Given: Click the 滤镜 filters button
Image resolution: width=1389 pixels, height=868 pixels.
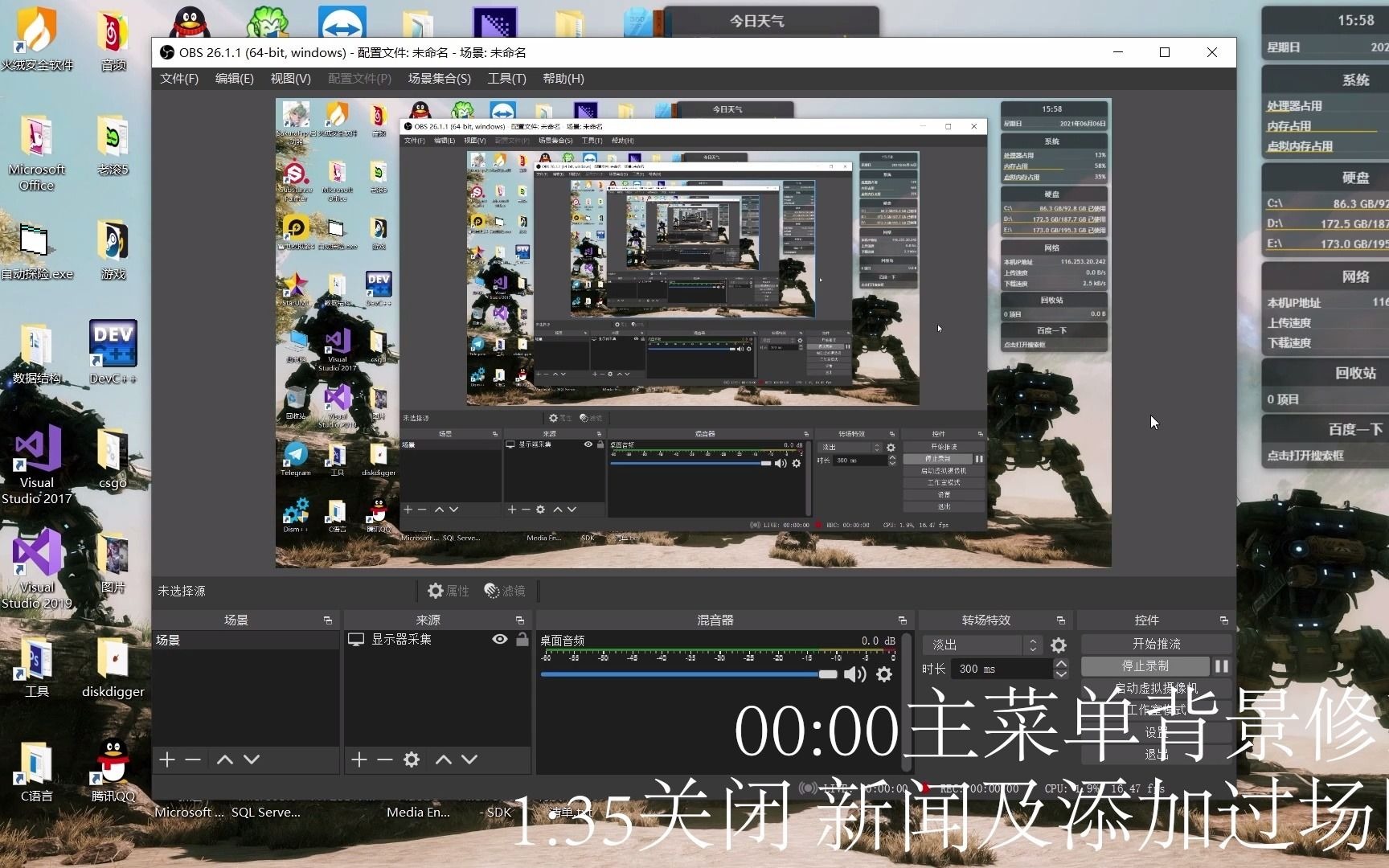Looking at the screenshot, I should point(505,591).
